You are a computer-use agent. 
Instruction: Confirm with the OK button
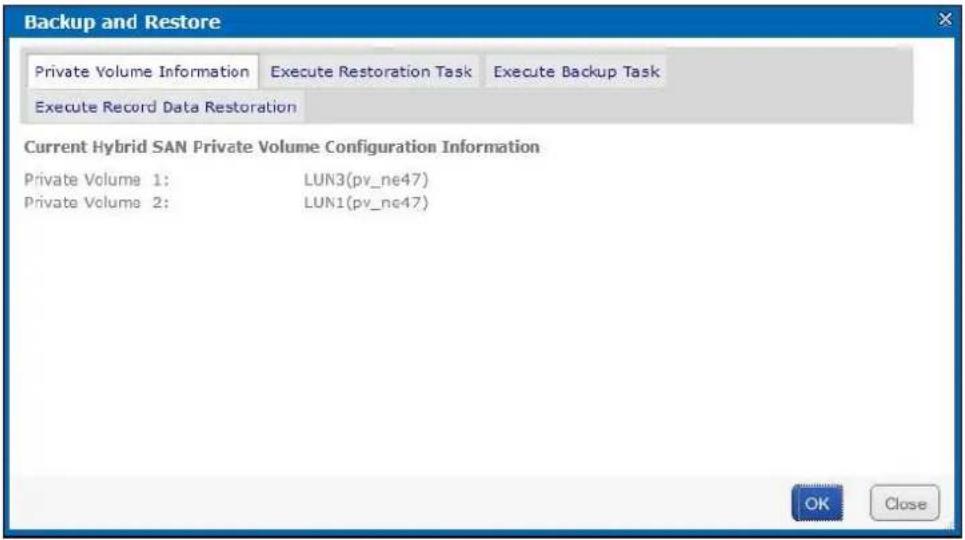click(817, 503)
